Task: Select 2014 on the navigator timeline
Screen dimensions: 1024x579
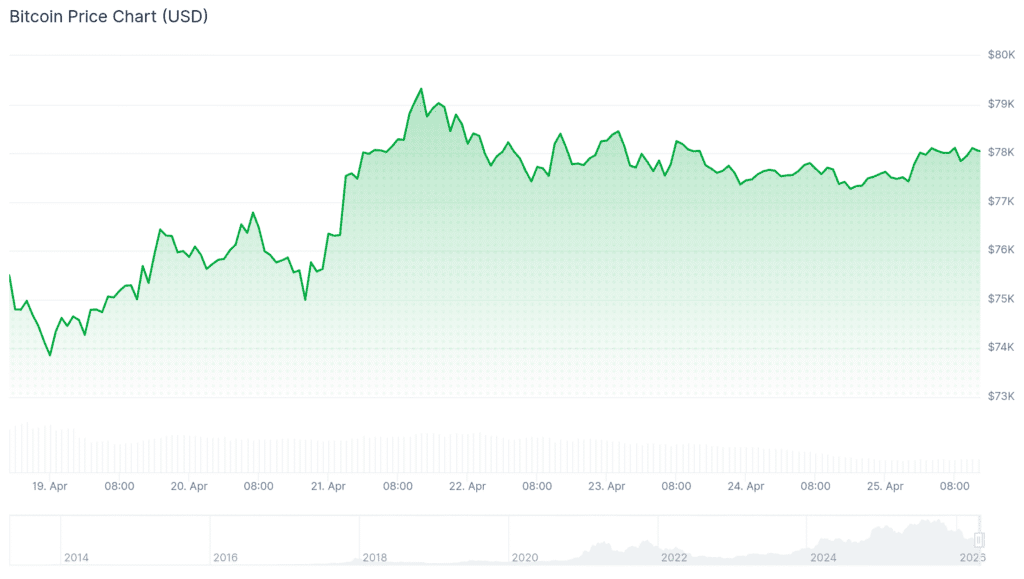Action: pos(76,557)
